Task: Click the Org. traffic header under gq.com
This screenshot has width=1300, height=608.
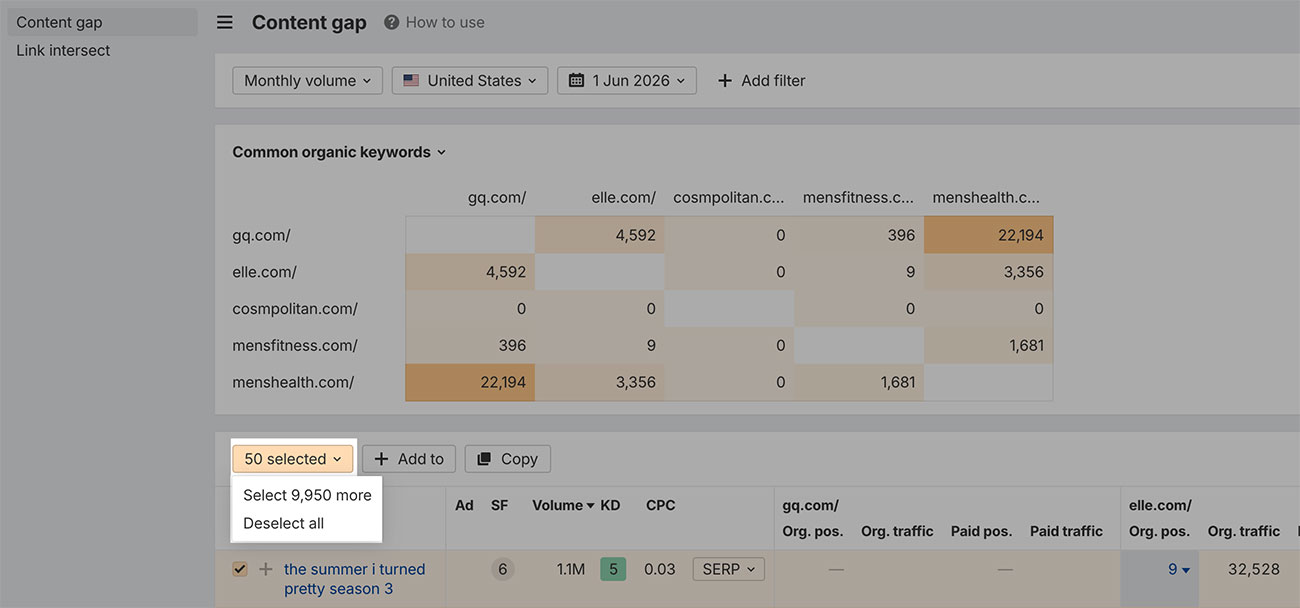Action: (x=897, y=531)
